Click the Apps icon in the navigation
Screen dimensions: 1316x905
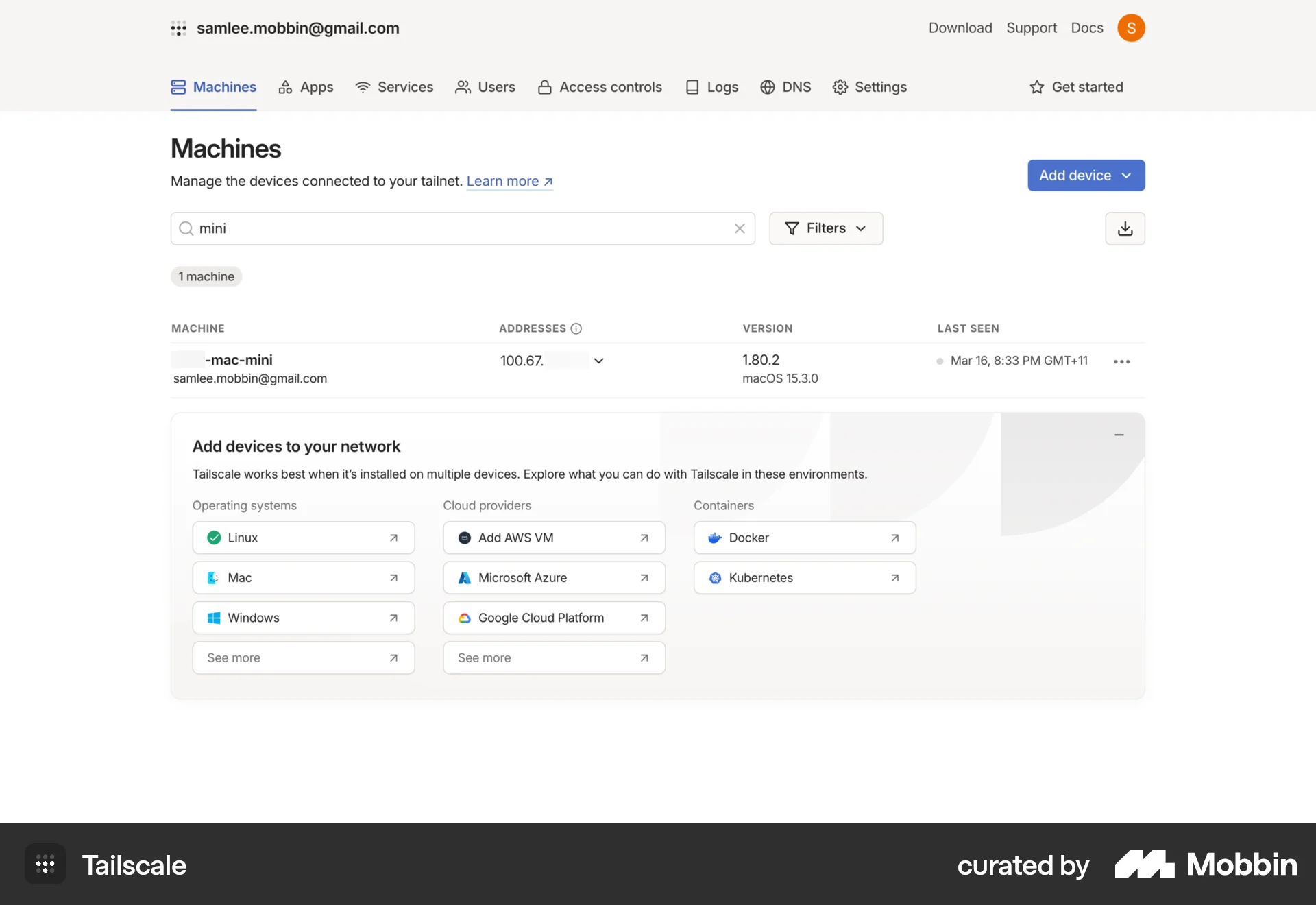(x=285, y=87)
